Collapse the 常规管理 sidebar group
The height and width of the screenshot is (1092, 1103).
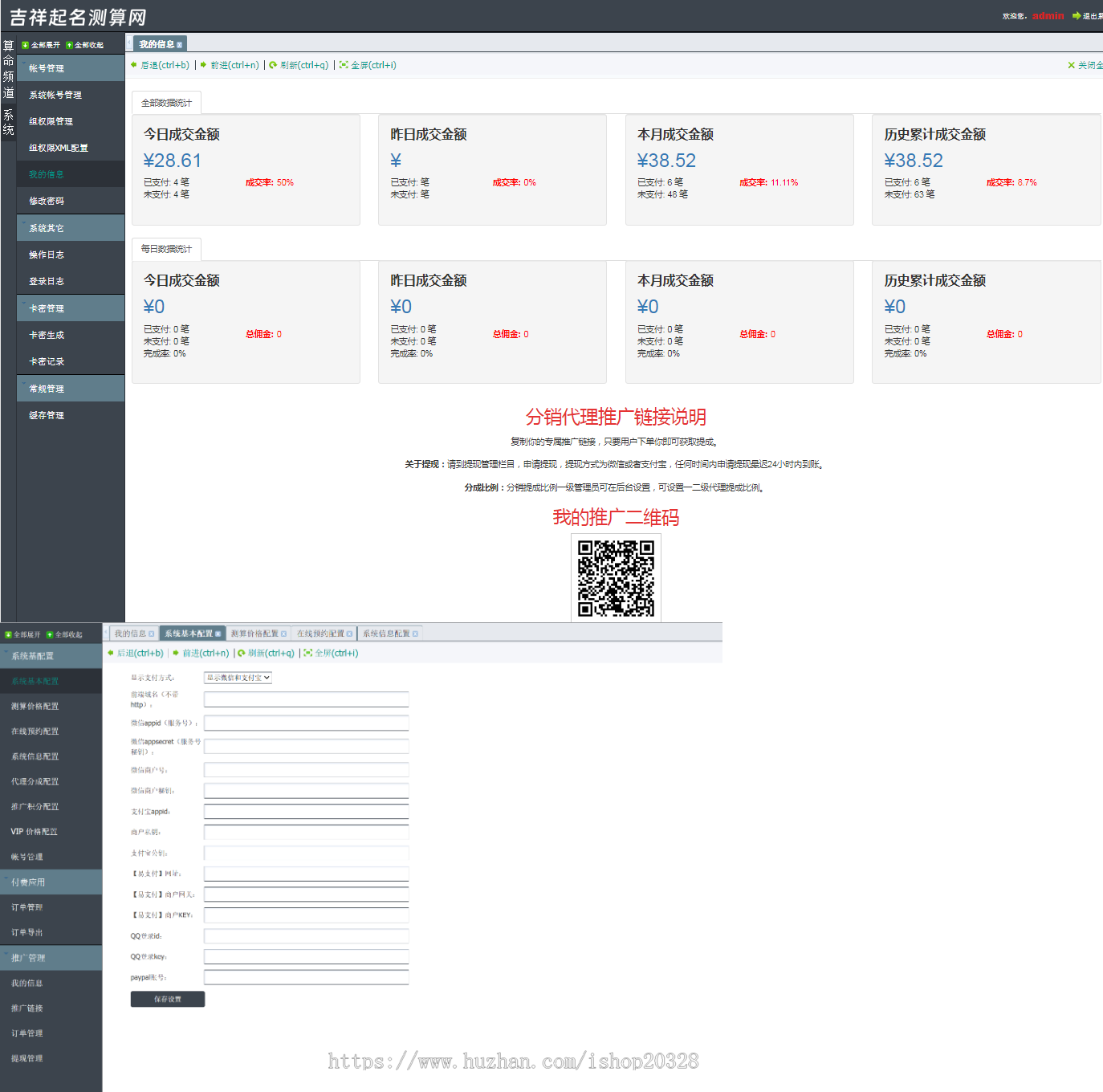71,389
